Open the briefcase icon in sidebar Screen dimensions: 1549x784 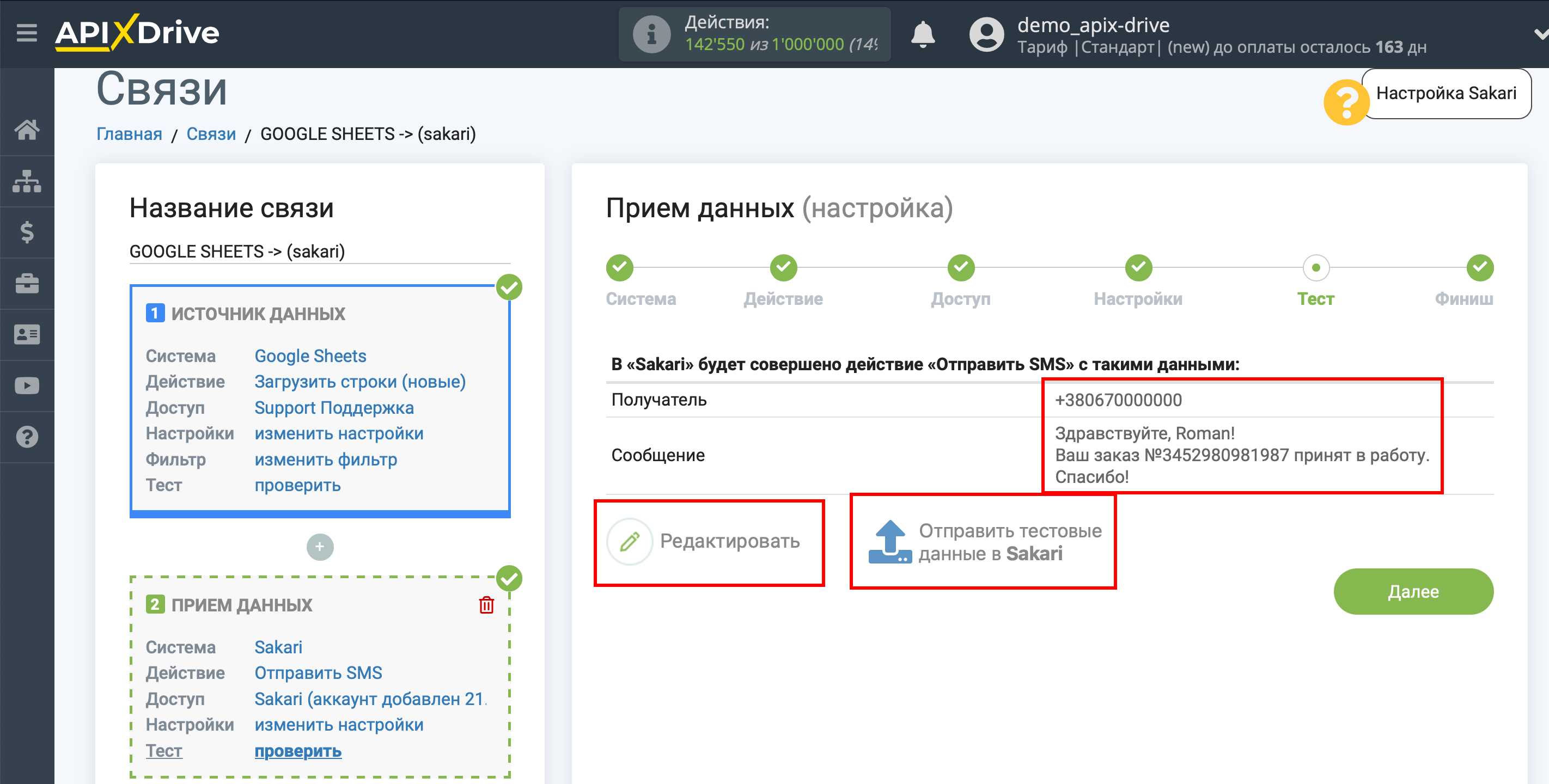[x=27, y=283]
